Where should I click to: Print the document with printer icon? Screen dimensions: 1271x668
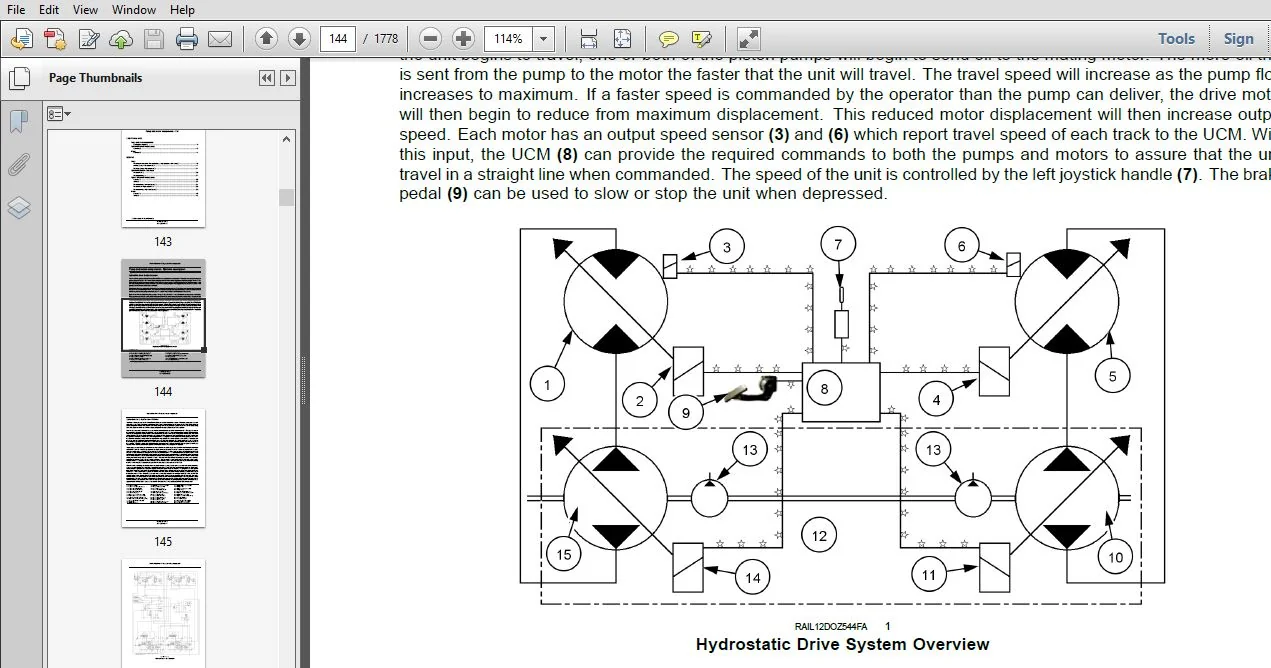[x=187, y=39]
